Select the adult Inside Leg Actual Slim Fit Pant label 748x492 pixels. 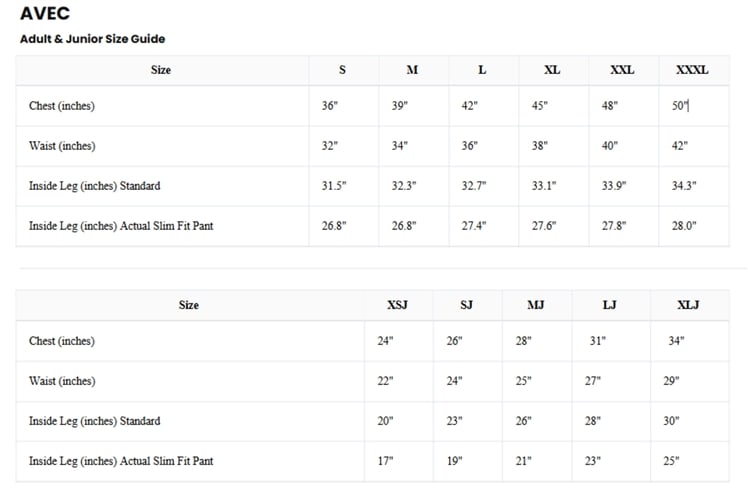(121, 226)
